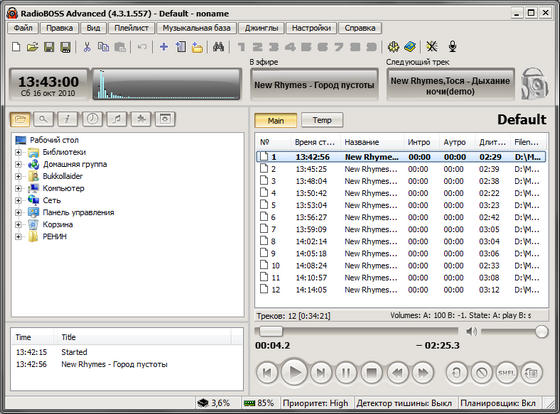Screen dimensions: 560x414
Task: Toggle the microphone icon
Action: (452, 47)
